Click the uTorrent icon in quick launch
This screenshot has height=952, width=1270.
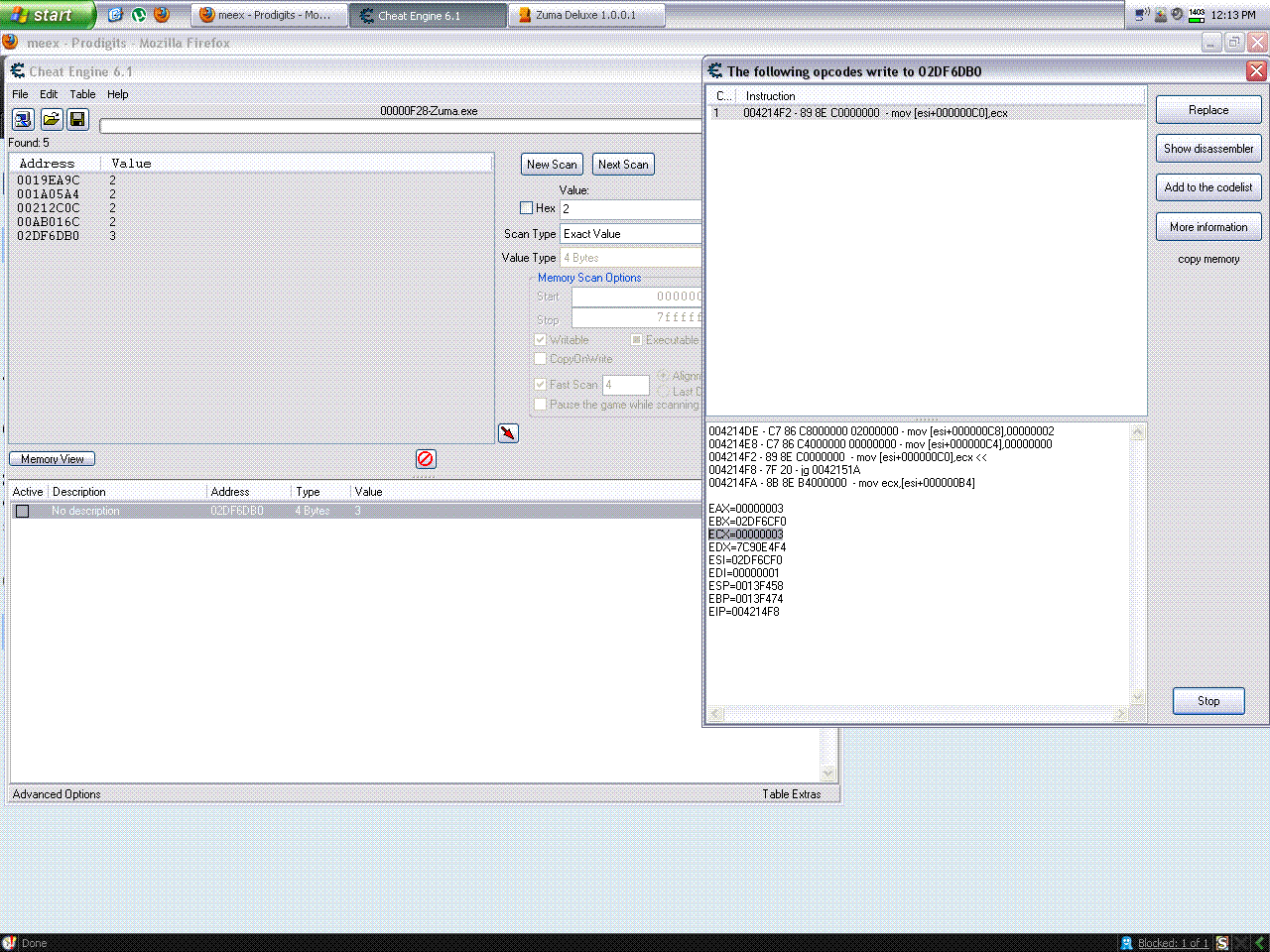click(x=139, y=15)
